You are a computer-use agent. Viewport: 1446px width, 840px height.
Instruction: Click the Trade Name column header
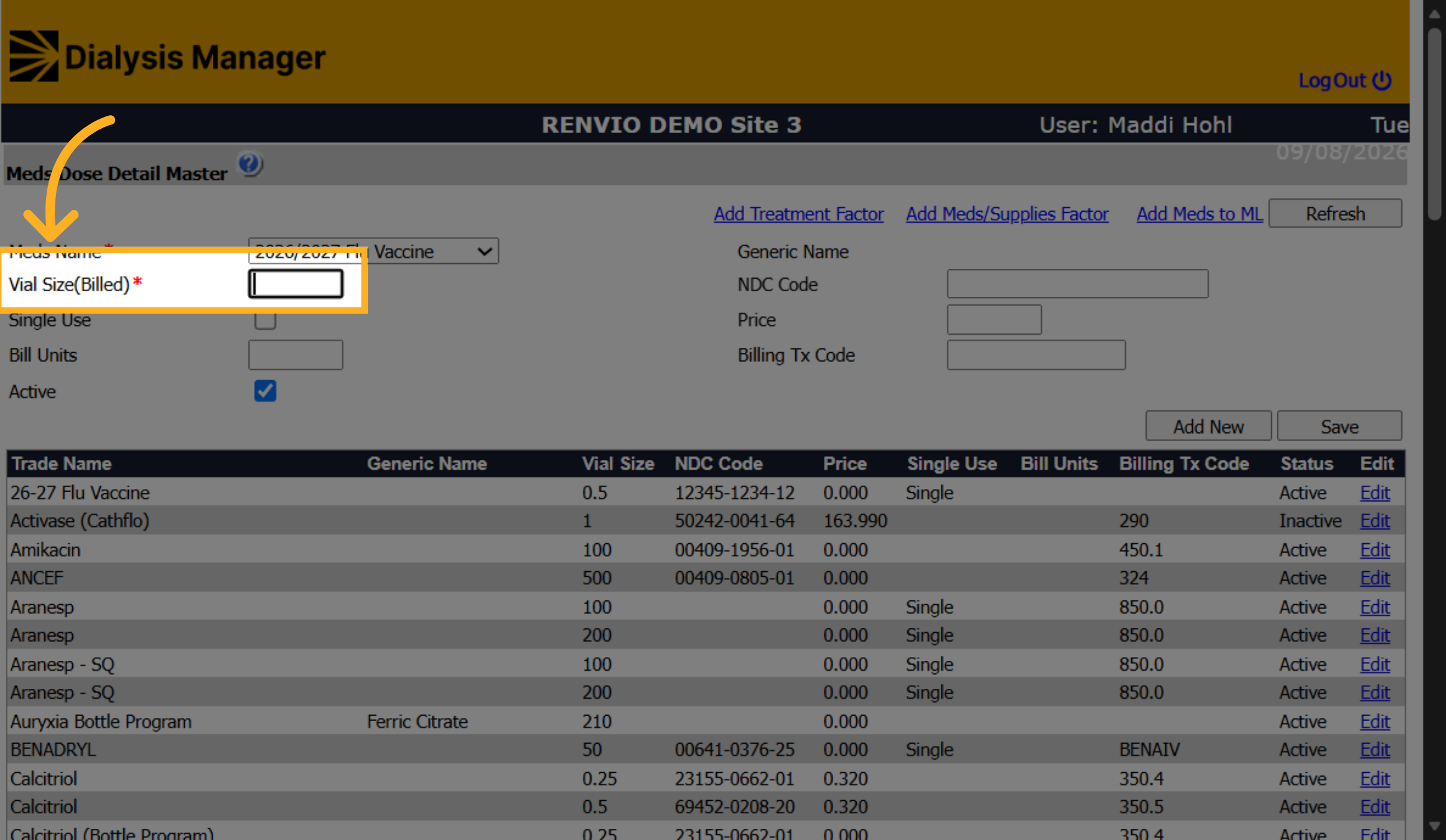[x=62, y=464]
